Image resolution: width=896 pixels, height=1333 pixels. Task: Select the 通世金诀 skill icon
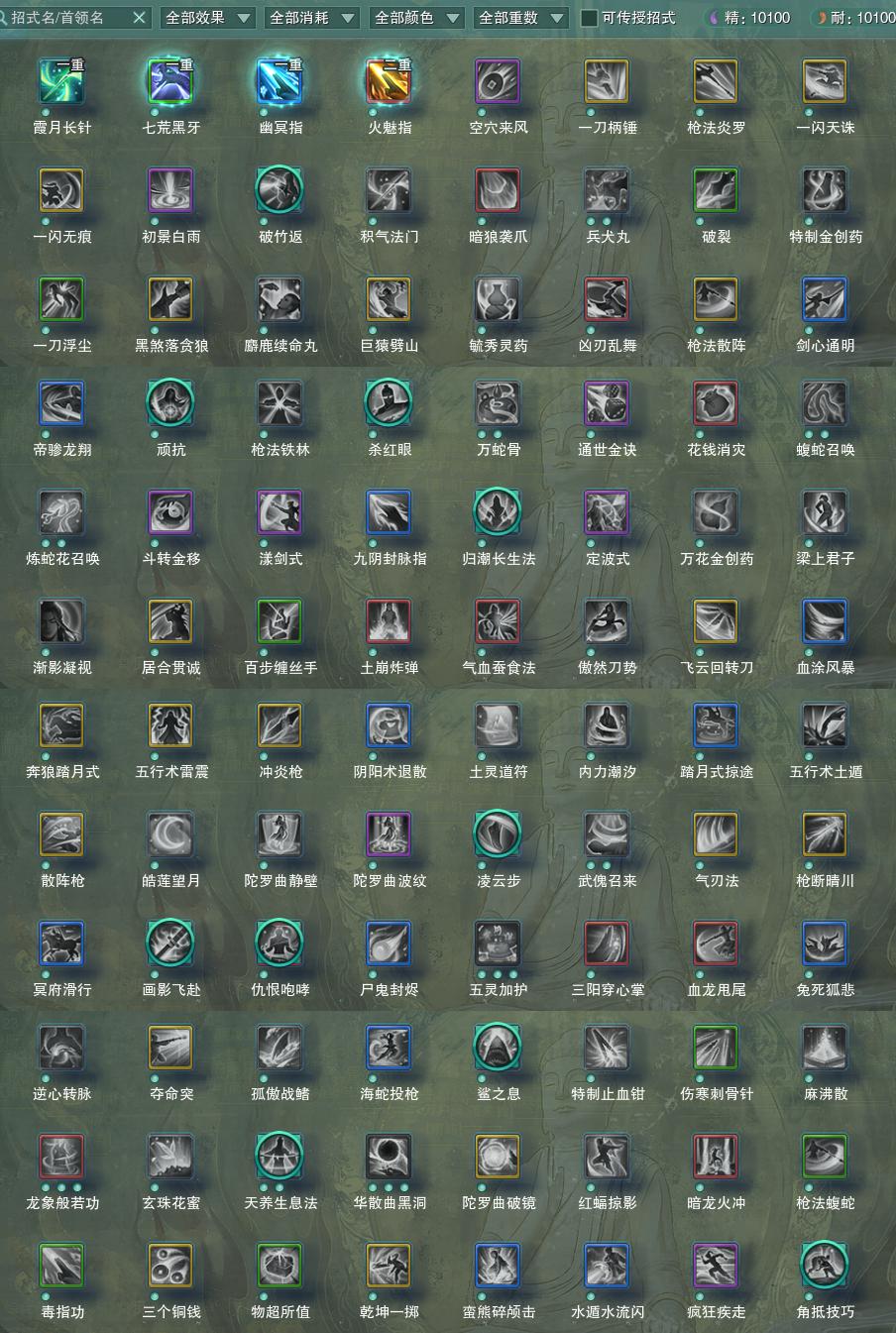[608, 404]
